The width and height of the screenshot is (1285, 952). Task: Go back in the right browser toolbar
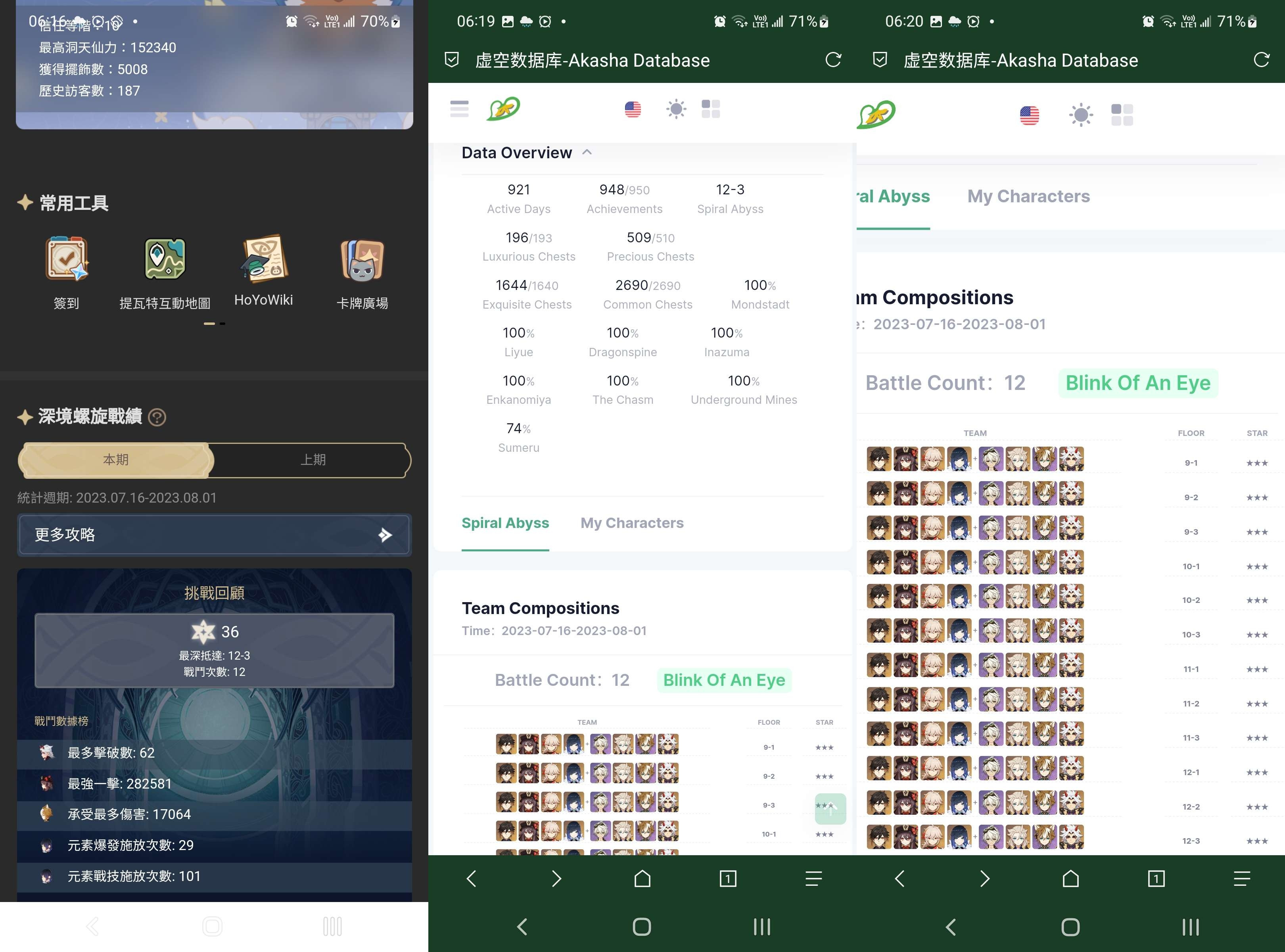click(899, 878)
